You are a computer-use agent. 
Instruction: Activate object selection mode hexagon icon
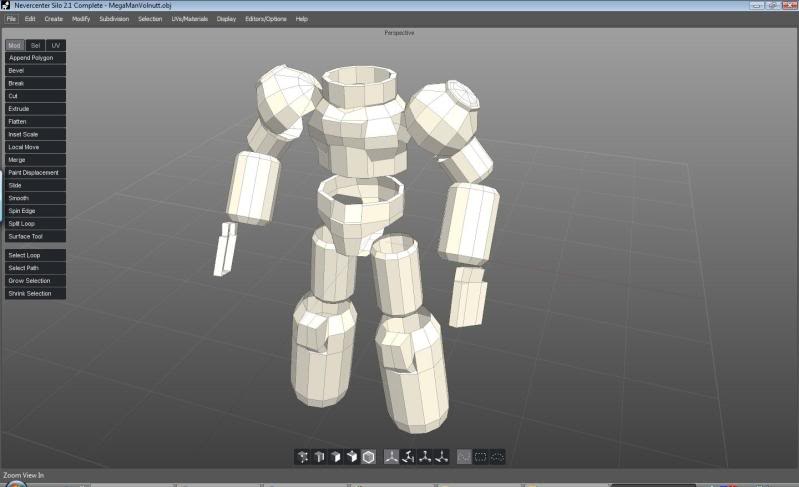point(368,457)
